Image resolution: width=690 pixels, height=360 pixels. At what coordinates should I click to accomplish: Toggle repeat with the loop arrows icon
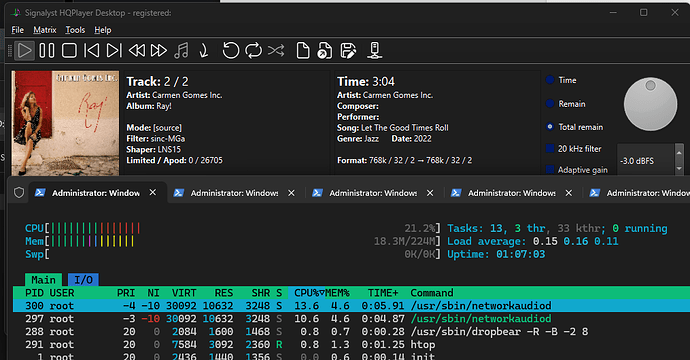click(253, 50)
